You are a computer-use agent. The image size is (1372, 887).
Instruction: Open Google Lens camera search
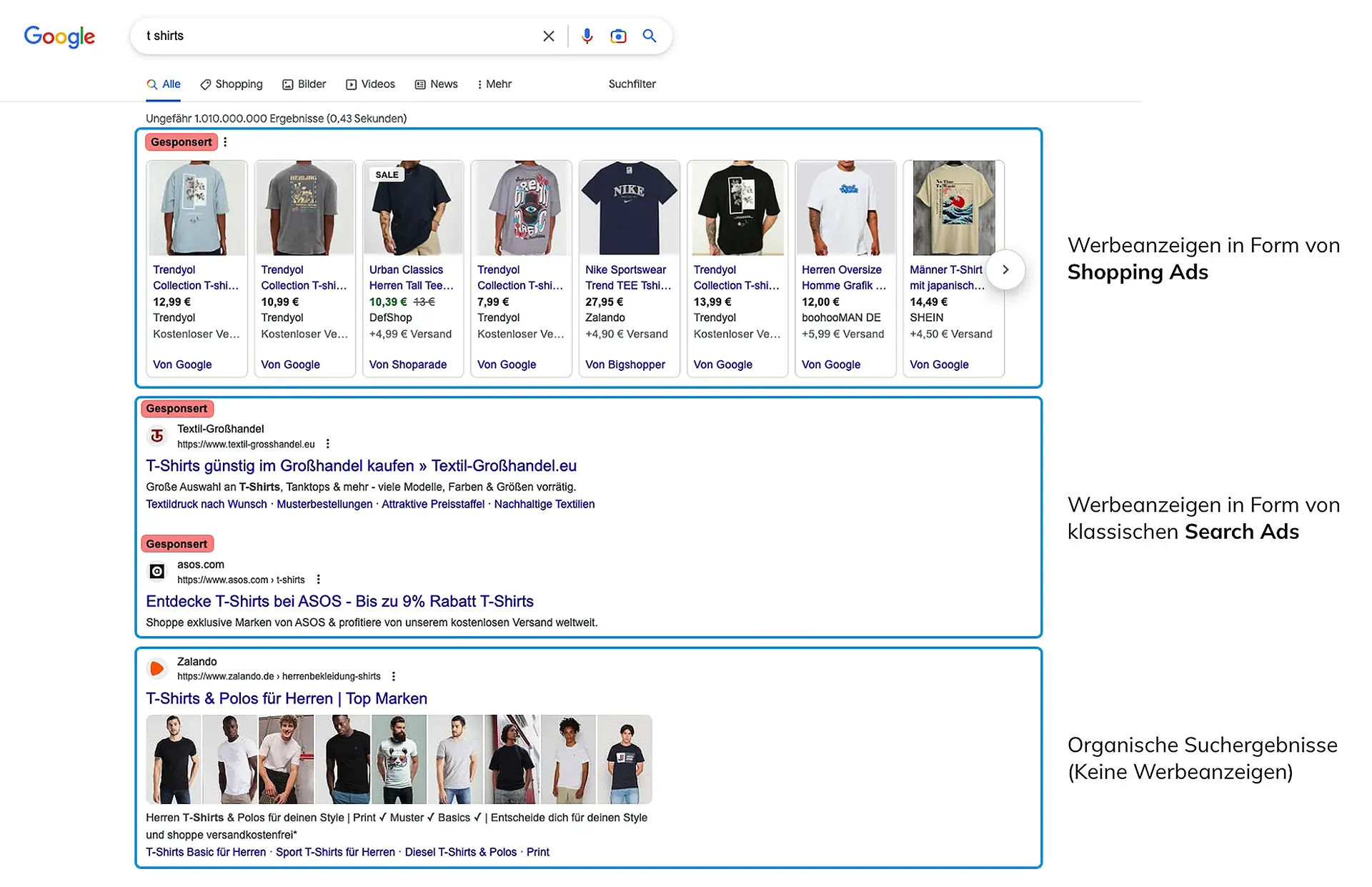click(618, 36)
